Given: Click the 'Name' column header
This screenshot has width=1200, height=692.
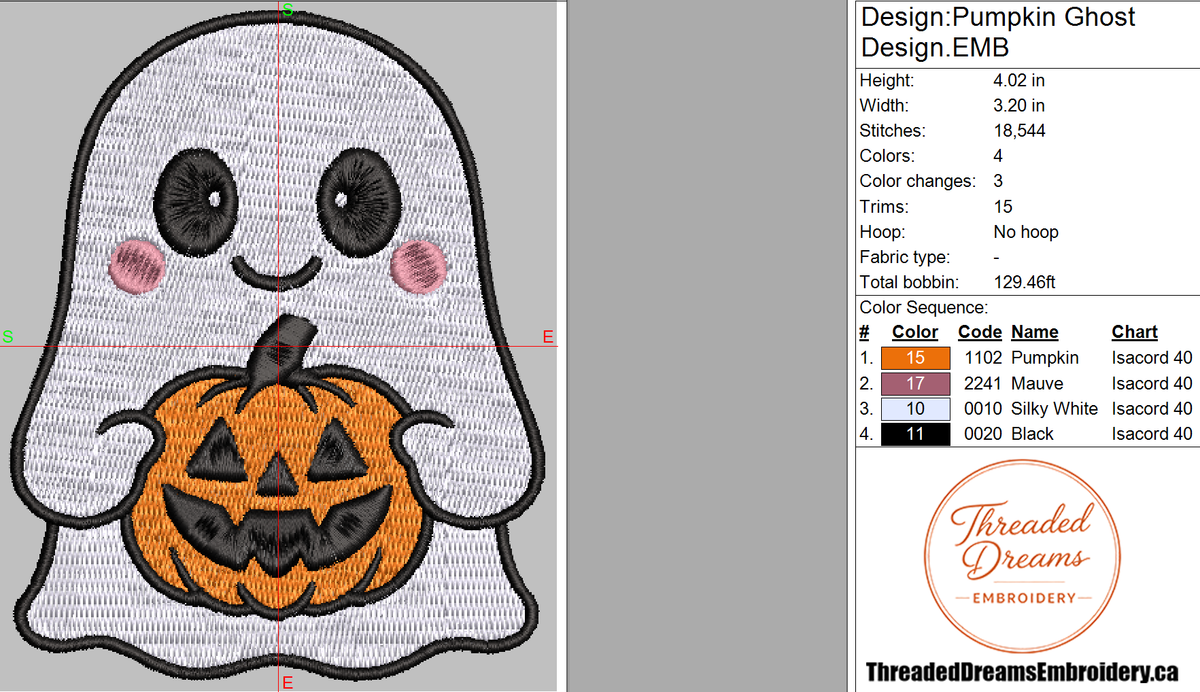Looking at the screenshot, I should (x=1034, y=332).
